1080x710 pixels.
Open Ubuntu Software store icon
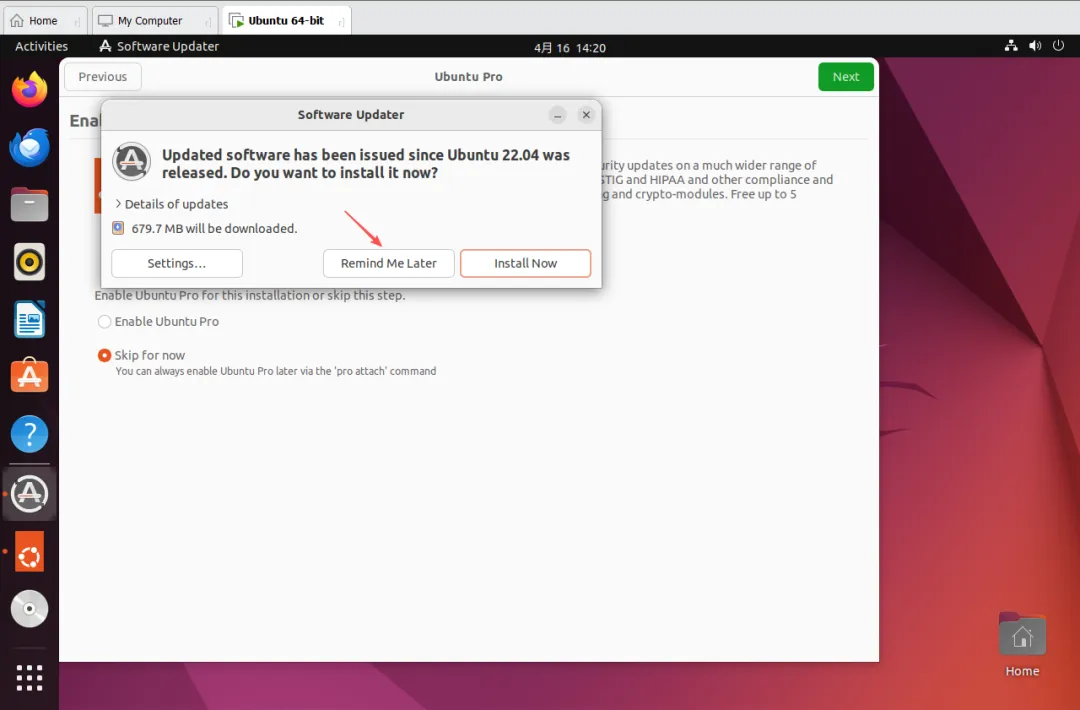30,376
